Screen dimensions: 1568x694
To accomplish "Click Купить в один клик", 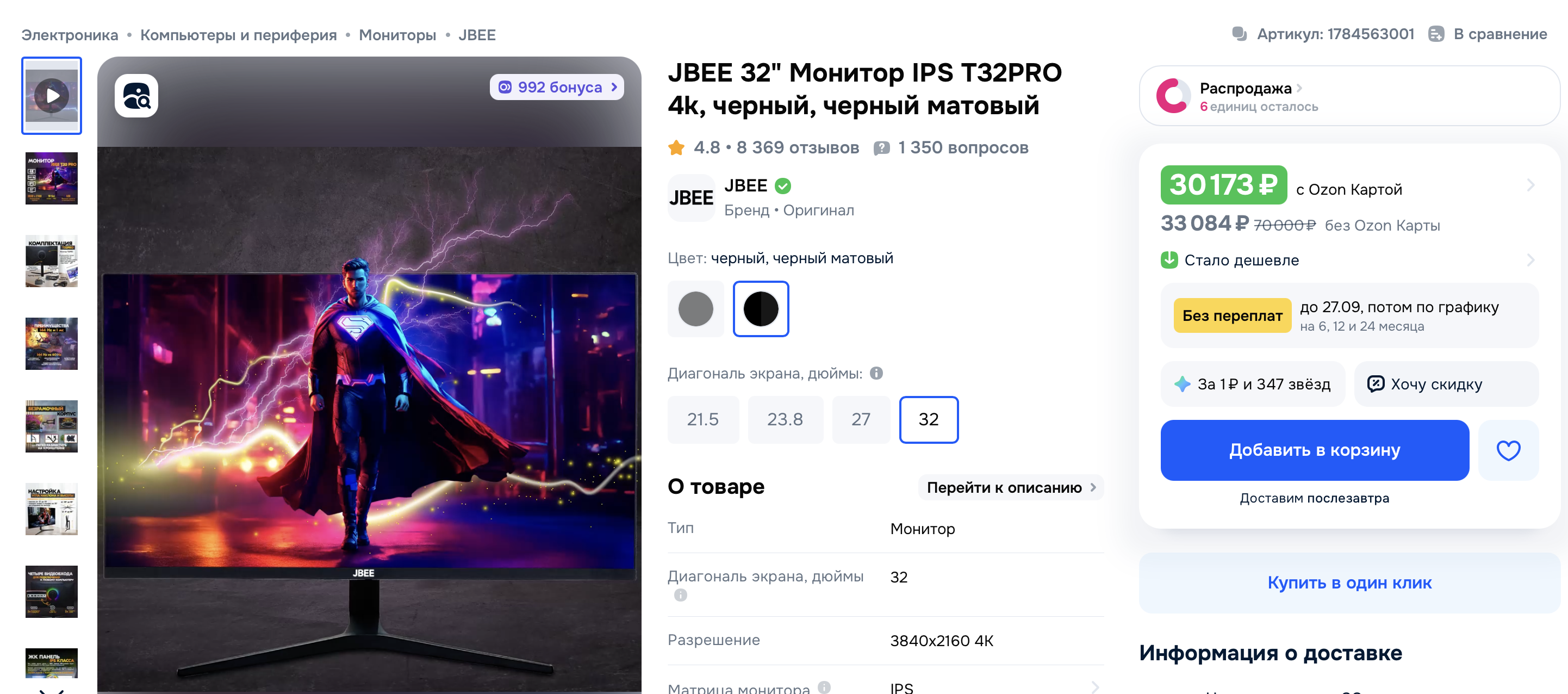I will 1349,583.
